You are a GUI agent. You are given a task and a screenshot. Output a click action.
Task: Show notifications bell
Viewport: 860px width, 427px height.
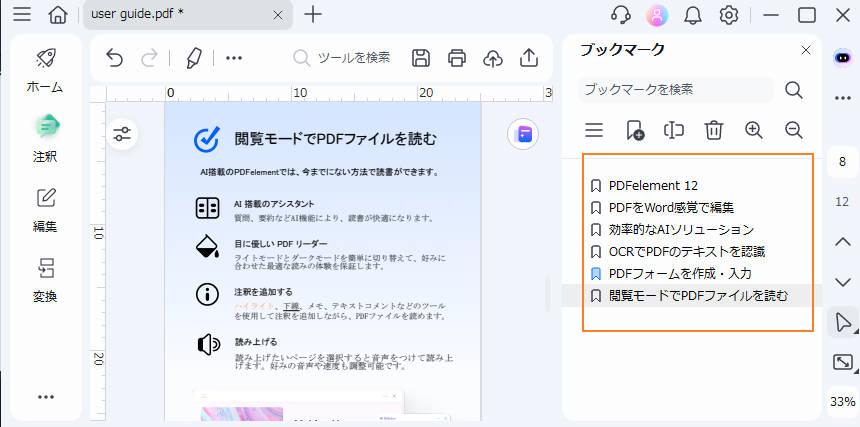click(693, 15)
